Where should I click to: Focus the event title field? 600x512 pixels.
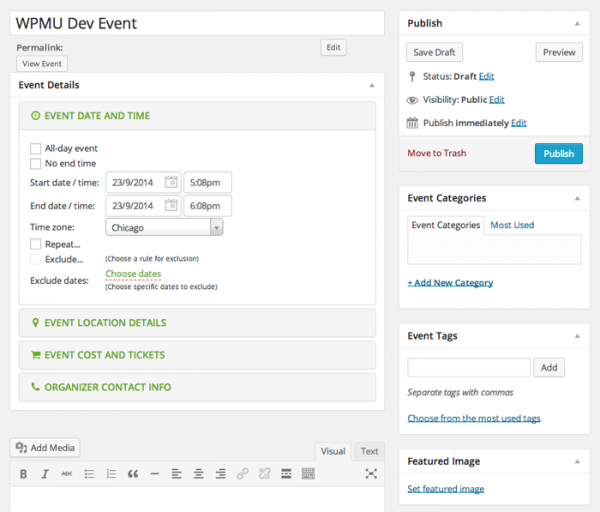pyautogui.click(x=197, y=23)
